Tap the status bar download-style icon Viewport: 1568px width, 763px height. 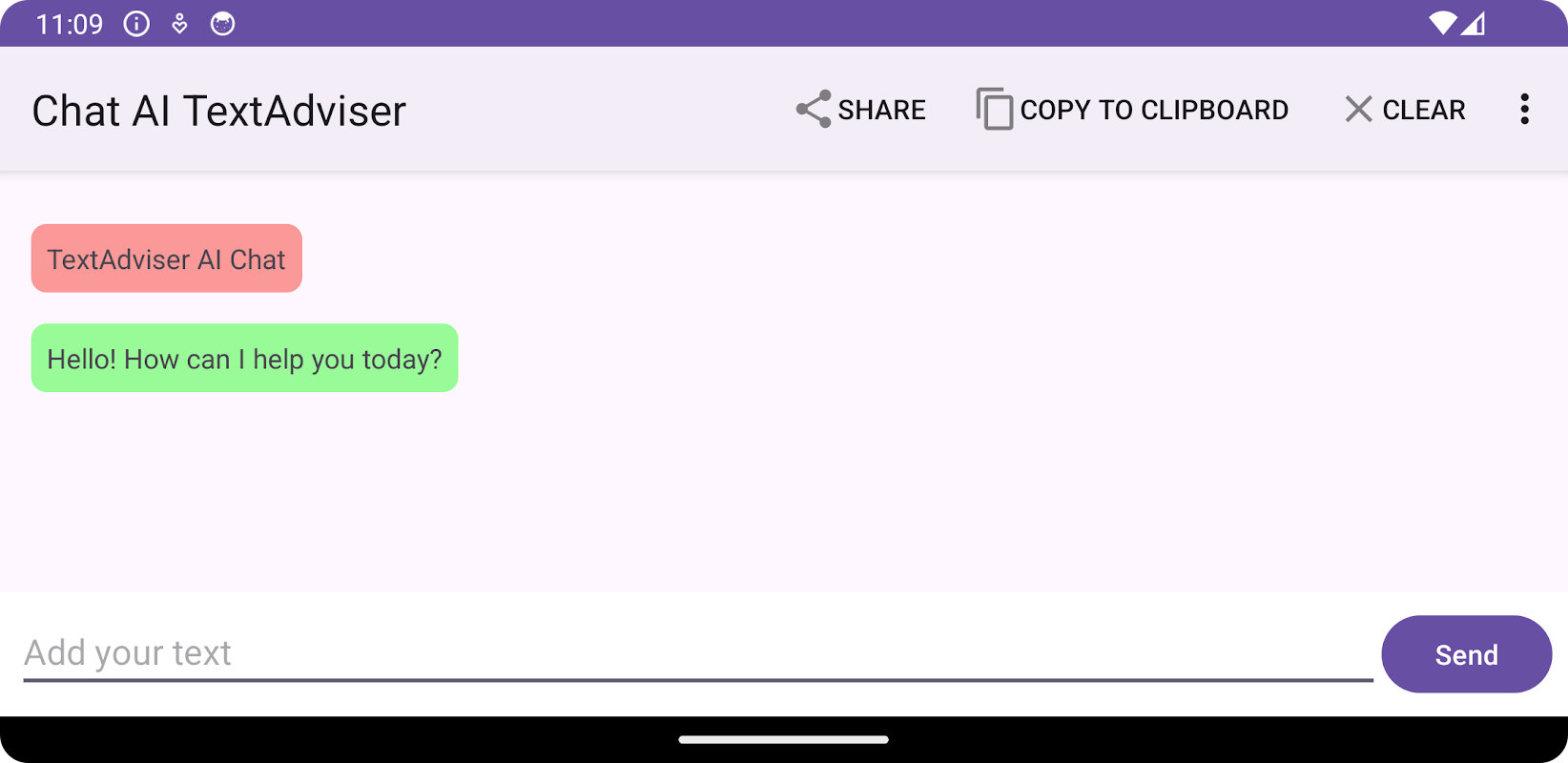tap(179, 24)
